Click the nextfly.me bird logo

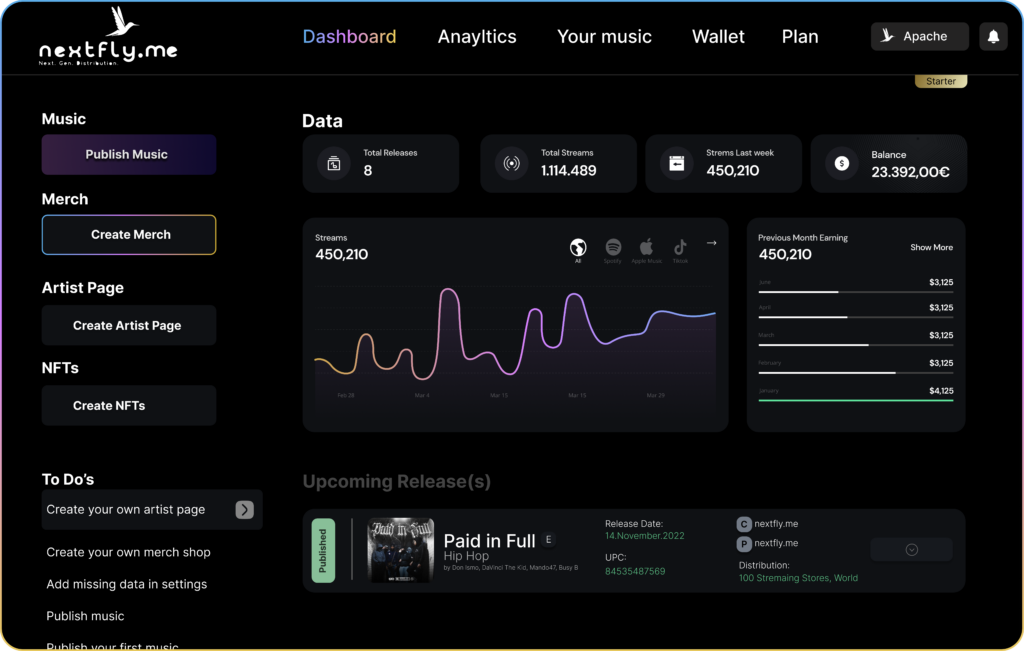click(x=108, y=37)
